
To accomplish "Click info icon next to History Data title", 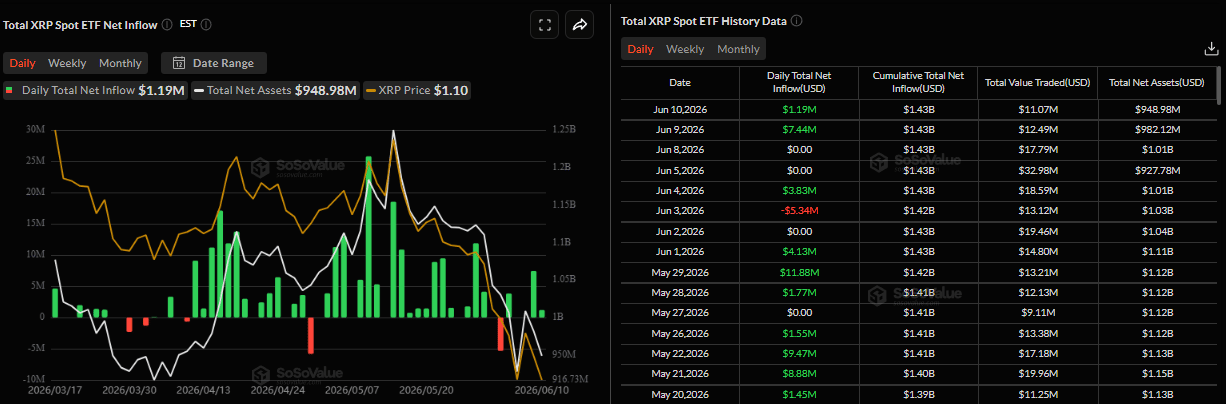I will (x=797, y=21).
